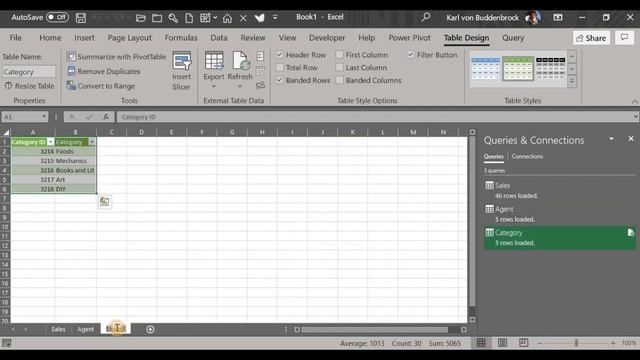
Task: Expand the Export dropdown arrow
Action: pyautogui.click(x=213, y=86)
